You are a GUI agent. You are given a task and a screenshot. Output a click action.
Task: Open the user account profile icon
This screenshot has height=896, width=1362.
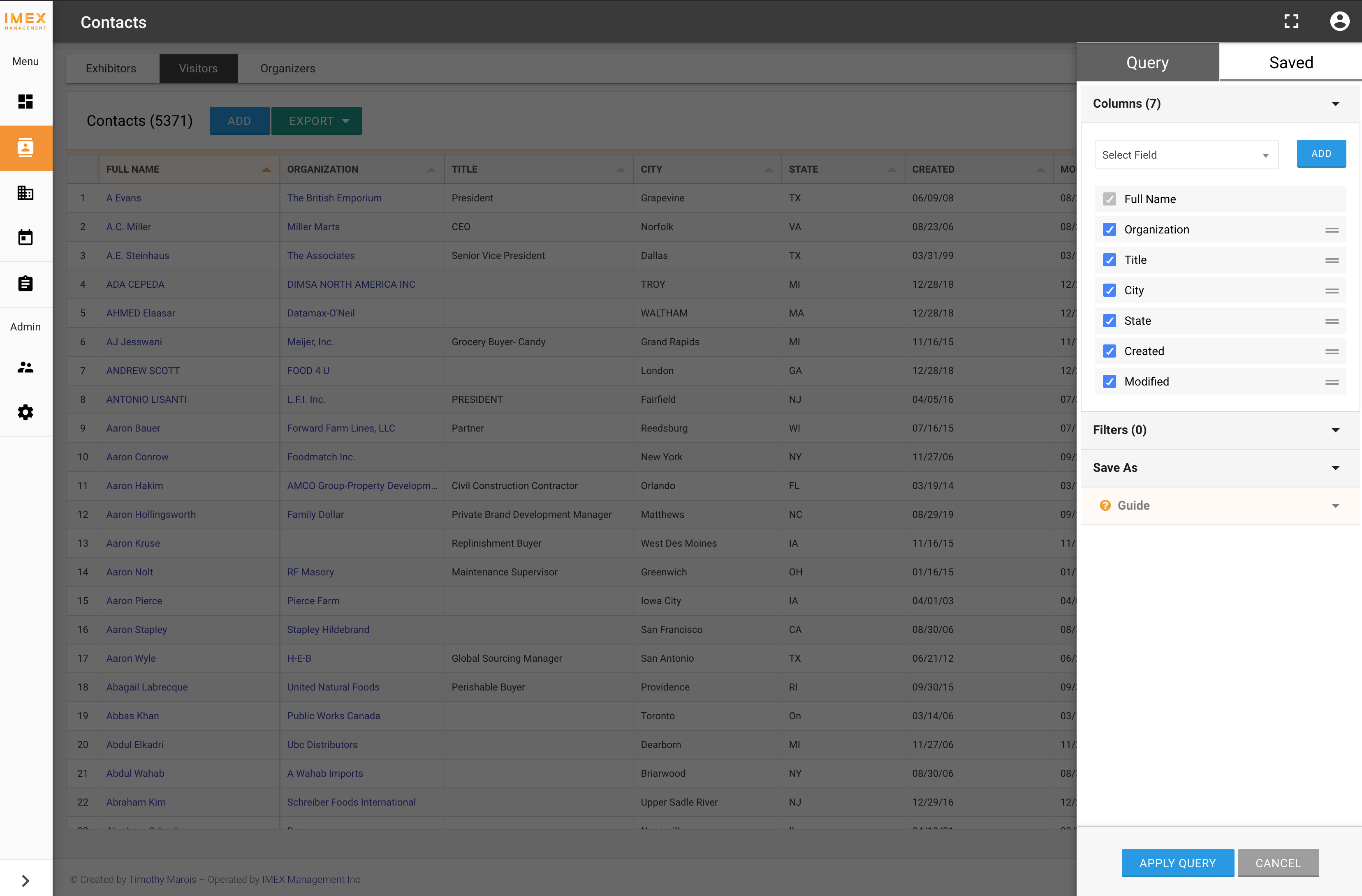pyautogui.click(x=1340, y=21)
